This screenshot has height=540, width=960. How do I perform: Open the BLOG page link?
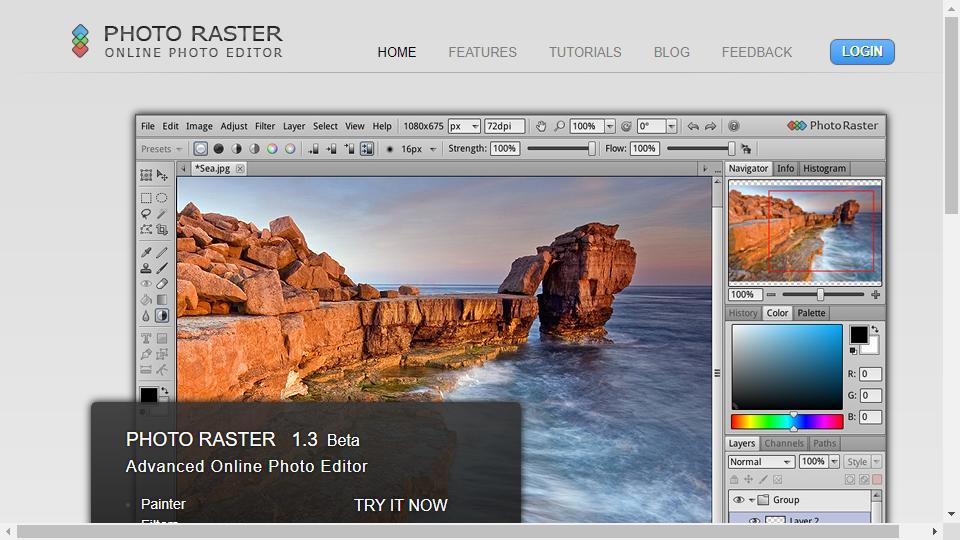click(672, 53)
